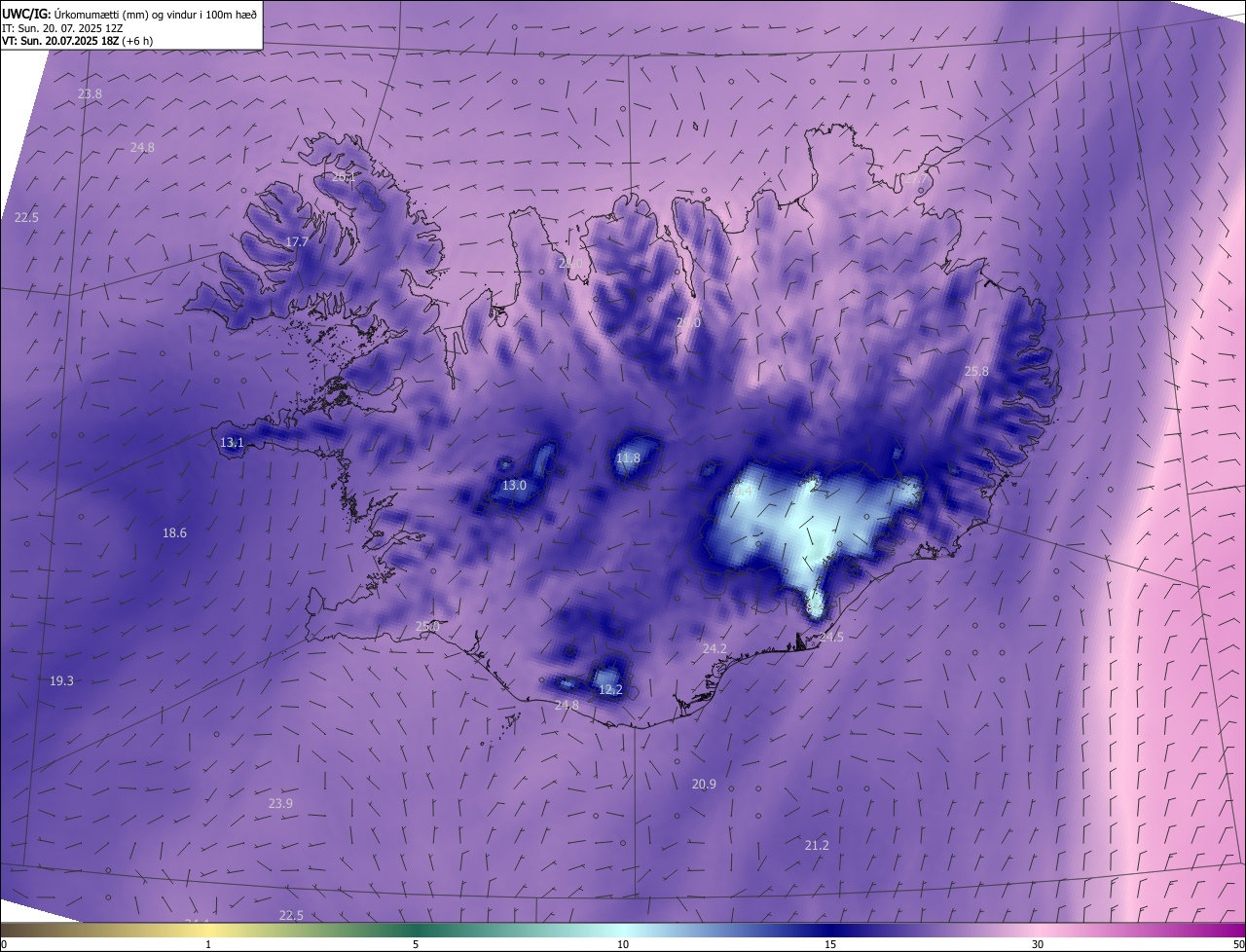The width and height of the screenshot is (1246, 952).
Task: Click the legend tick label 1
Action: click(x=208, y=944)
